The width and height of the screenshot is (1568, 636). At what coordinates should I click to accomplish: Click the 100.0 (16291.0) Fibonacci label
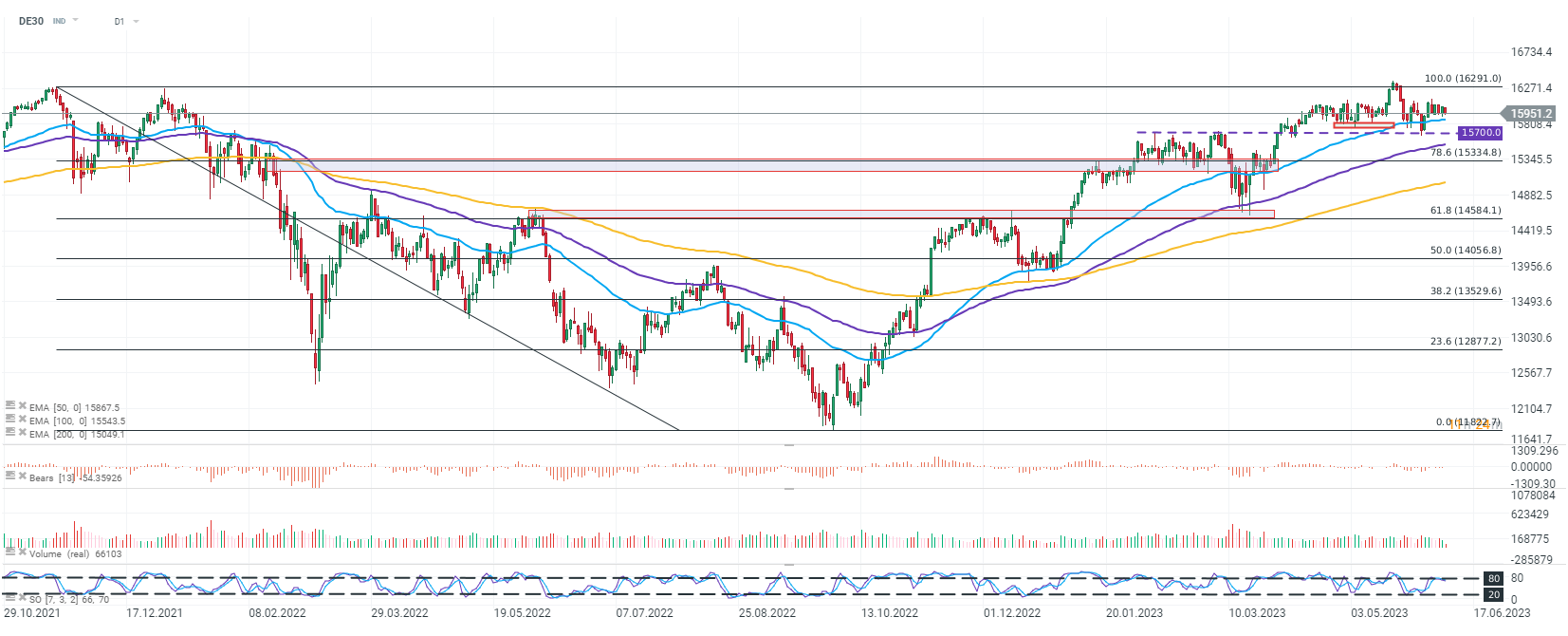[1463, 79]
